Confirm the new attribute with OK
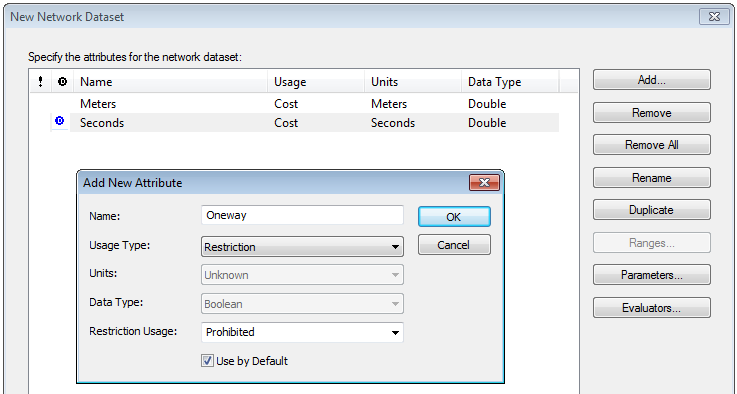 454,217
